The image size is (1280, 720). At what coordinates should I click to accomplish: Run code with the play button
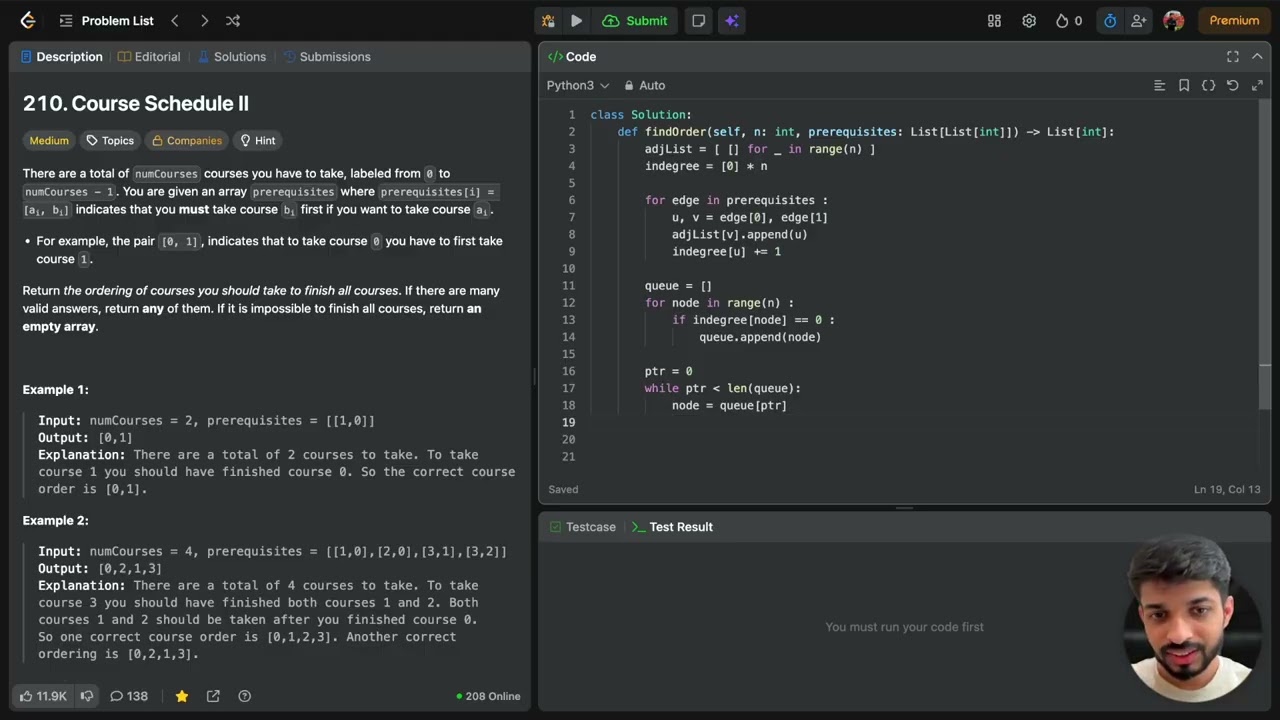point(577,20)
